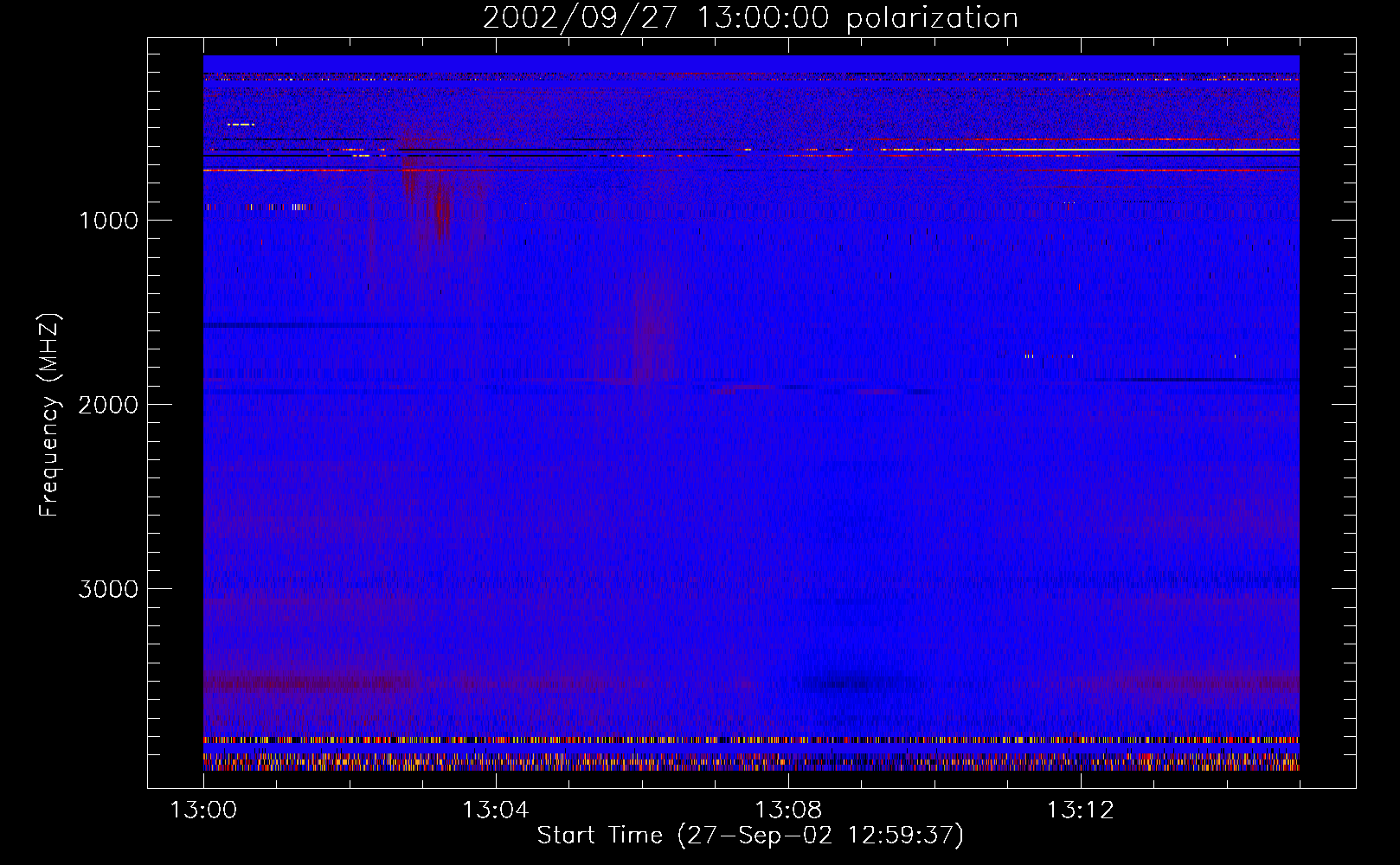
Task: Click the '3000' frequency tick label
Action: [108, 588]
